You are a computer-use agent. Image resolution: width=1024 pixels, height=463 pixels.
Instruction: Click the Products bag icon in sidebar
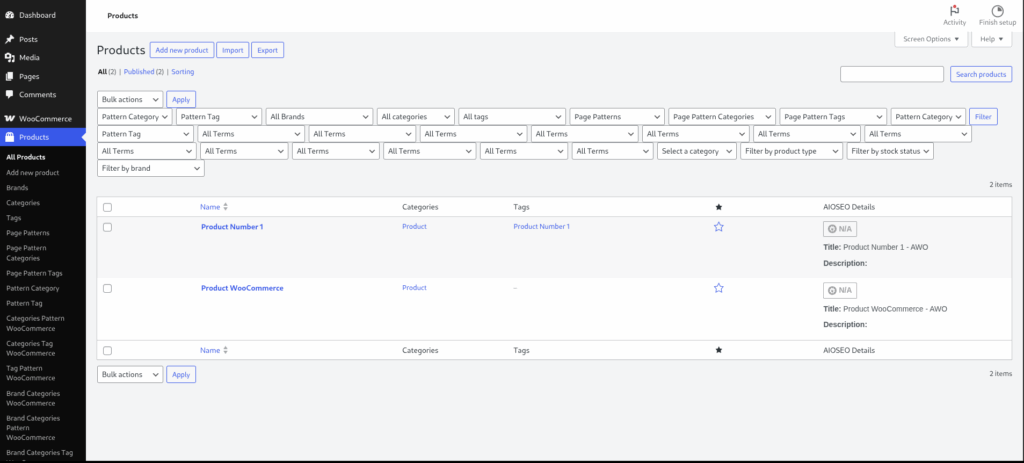10,137
